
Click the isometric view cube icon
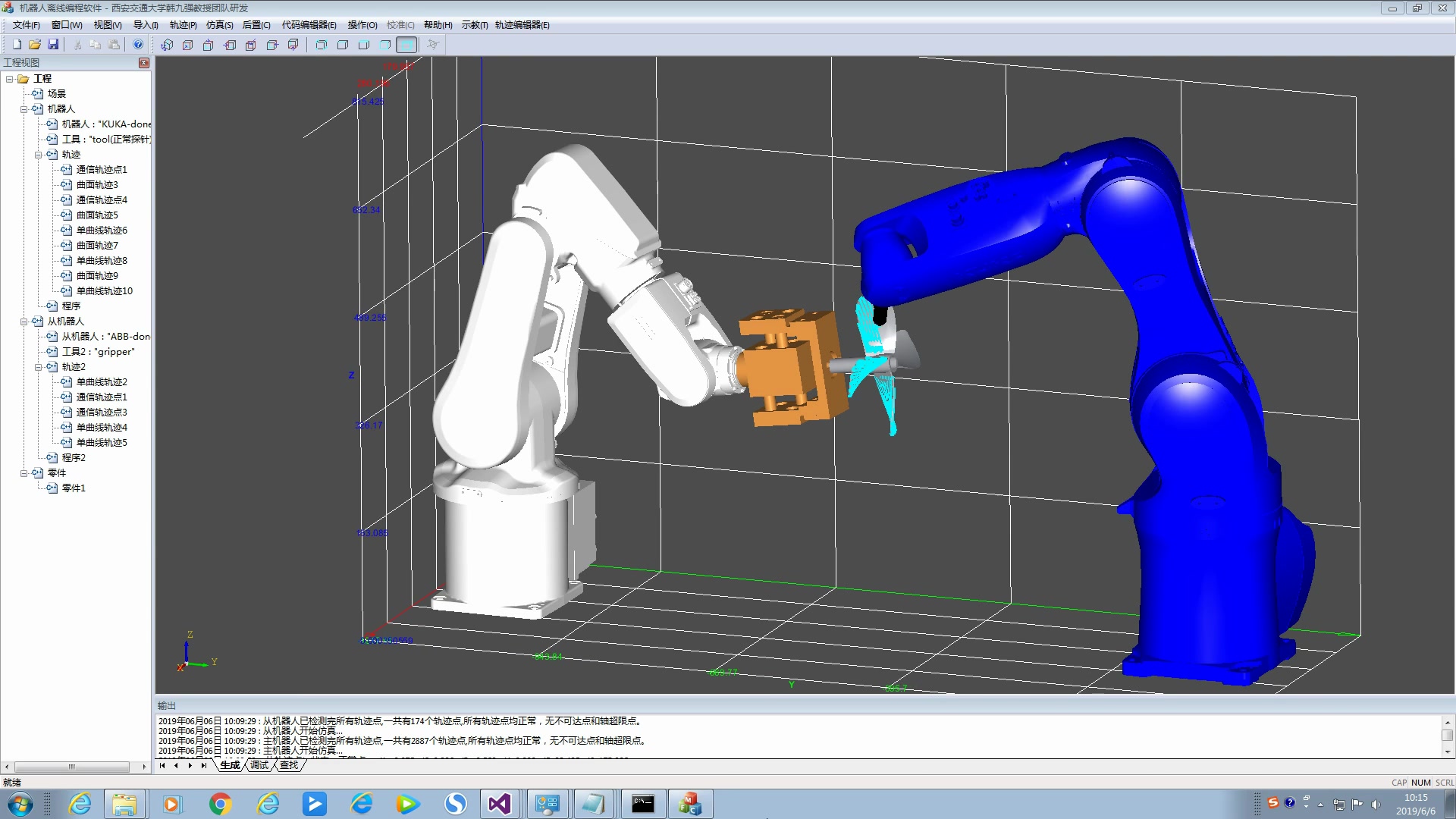click(167, 45)
